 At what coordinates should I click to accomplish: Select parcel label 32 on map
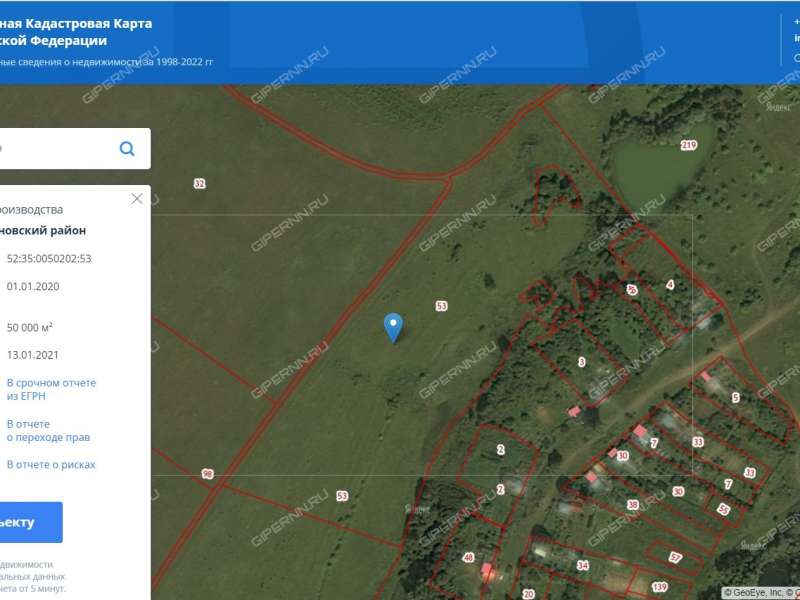tap(199, 183)
